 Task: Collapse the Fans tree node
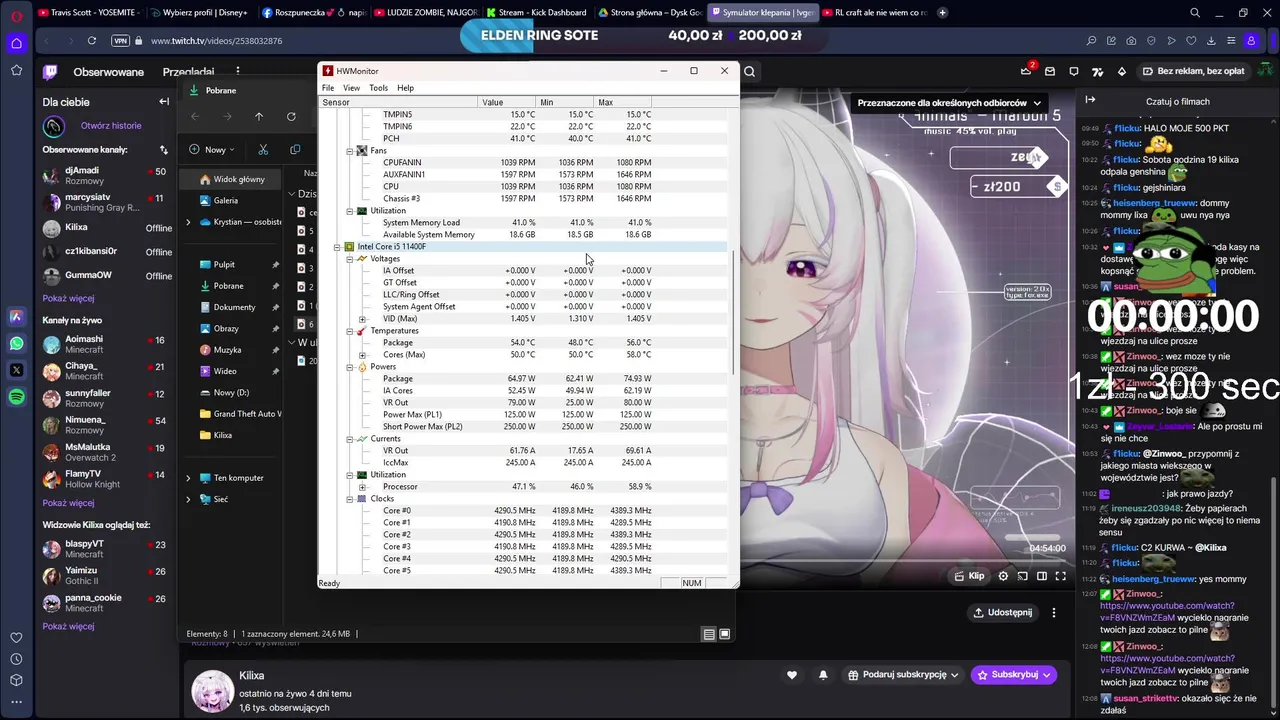350,151
